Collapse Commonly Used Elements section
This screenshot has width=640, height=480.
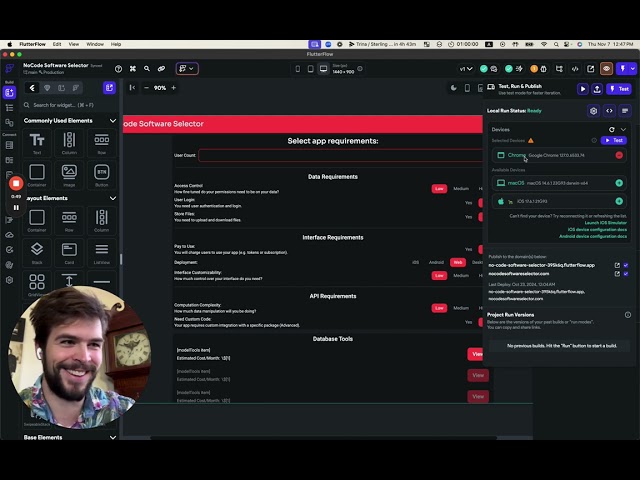113,121
